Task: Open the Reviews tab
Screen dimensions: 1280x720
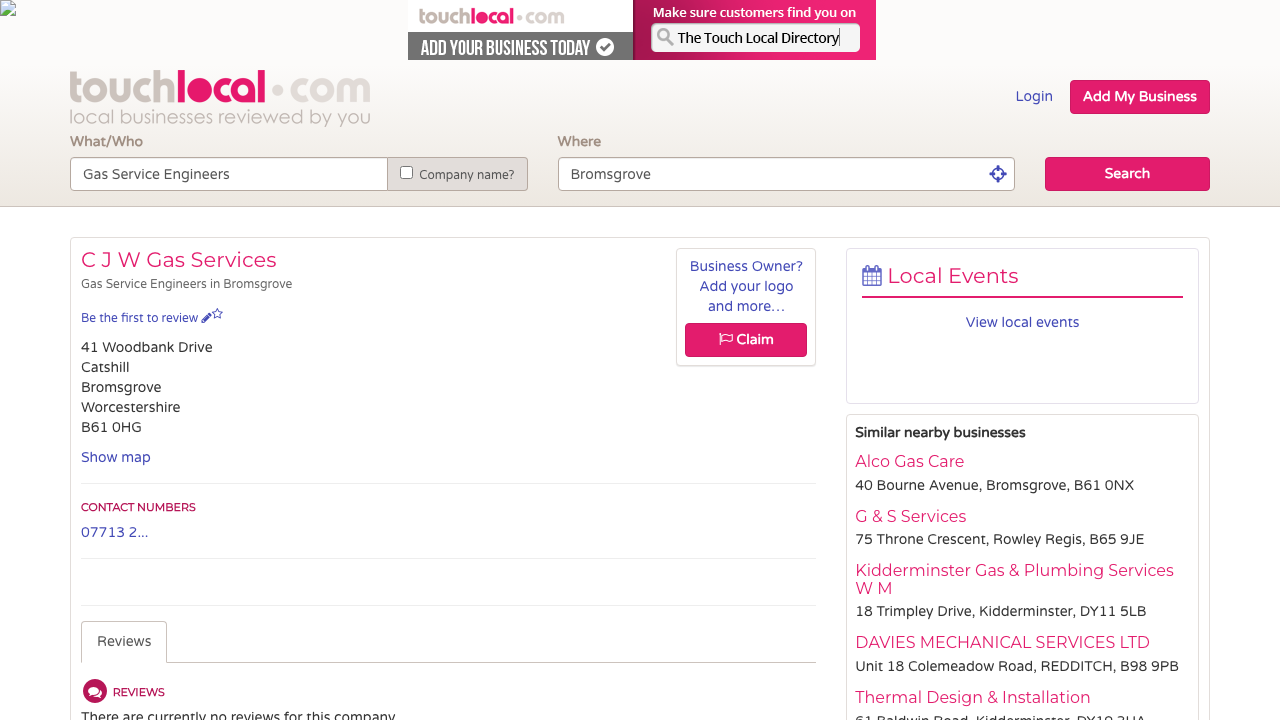Action: (x=124, y=641)
